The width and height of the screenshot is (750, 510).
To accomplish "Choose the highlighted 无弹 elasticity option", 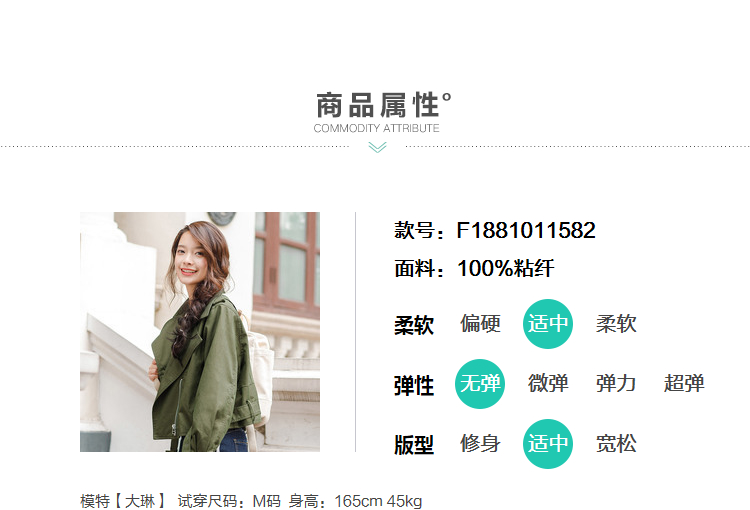I will [x=480, y=384].
